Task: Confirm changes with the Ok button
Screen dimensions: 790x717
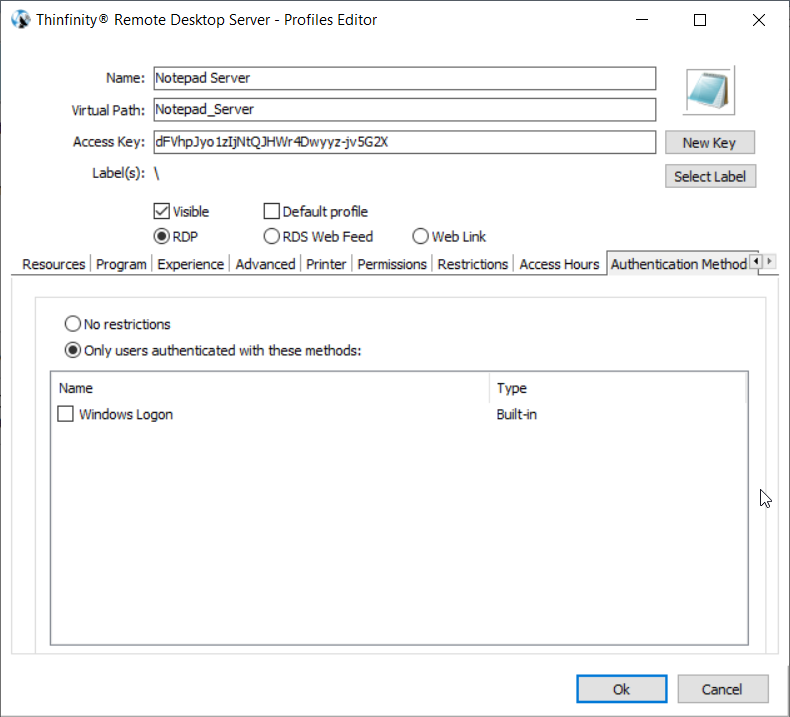Action: click(621, 689)
